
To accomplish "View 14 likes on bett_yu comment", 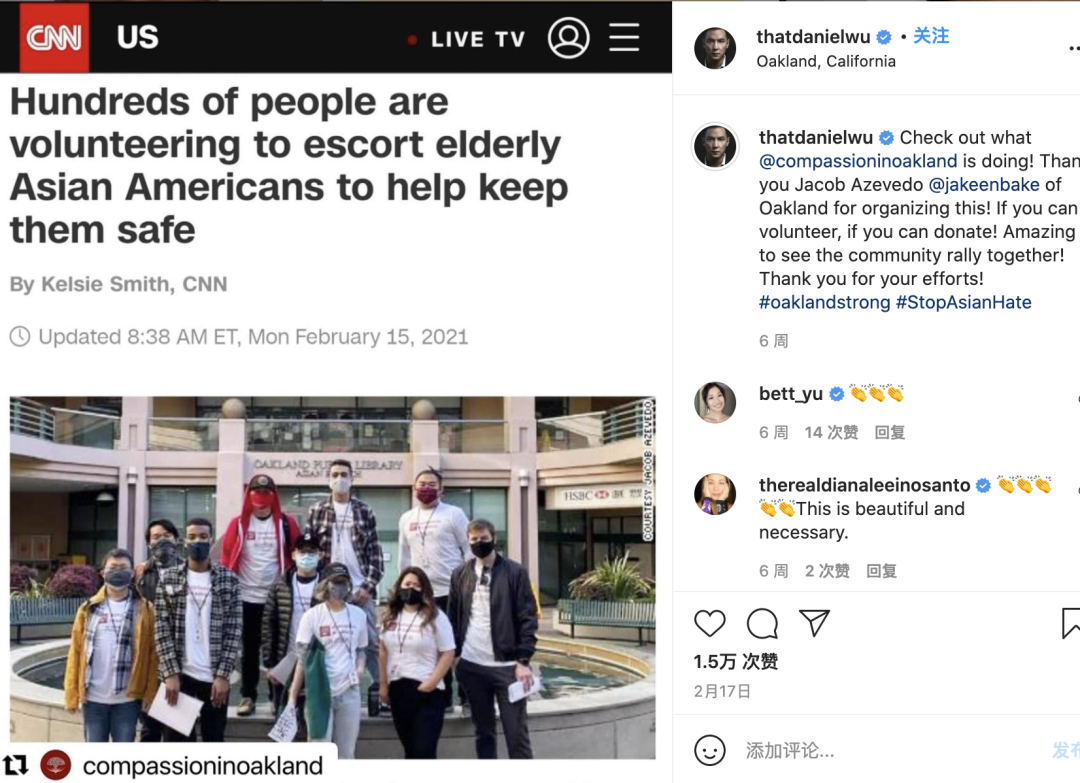I will (x=831, y=432).
